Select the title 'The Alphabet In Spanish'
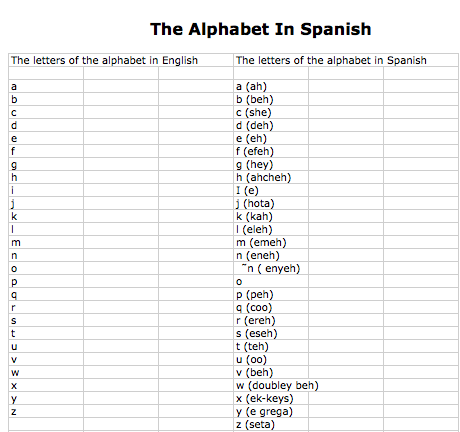The height and width of the screenshot is (432, 460). click(x=261, y=29)
